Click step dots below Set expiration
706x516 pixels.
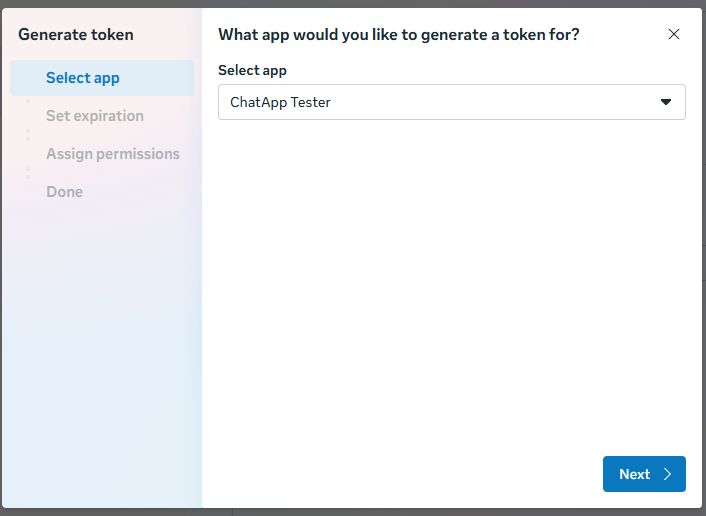pos(28,135)
